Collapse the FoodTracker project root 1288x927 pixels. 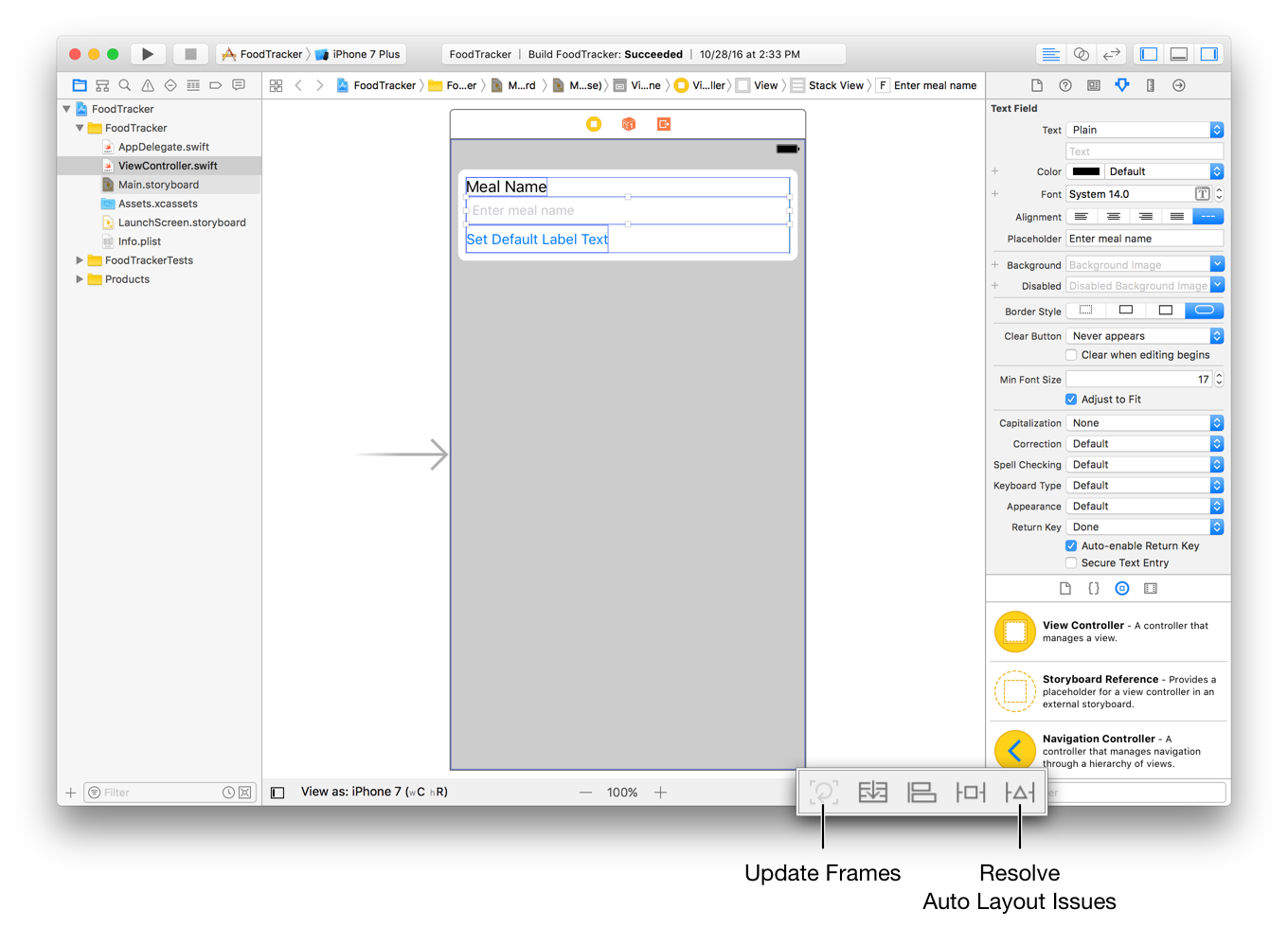[x=66, y=109]
